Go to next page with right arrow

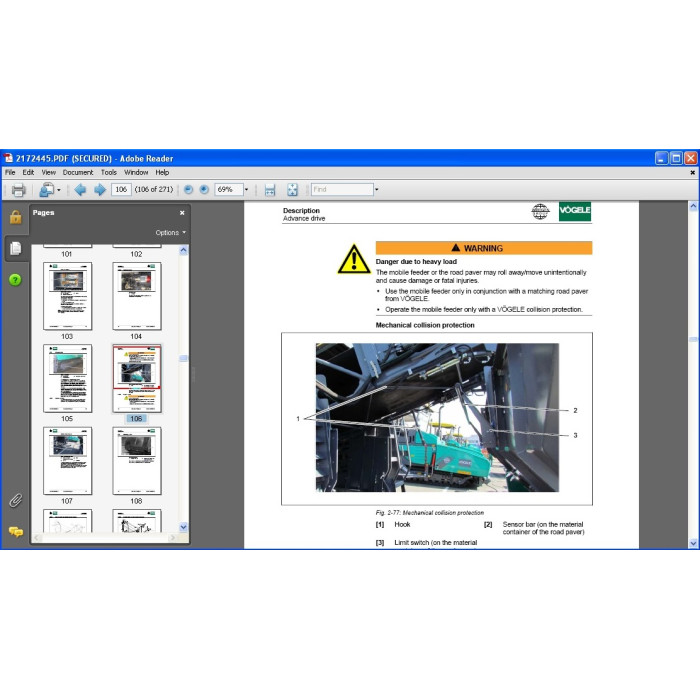point(100,190)
